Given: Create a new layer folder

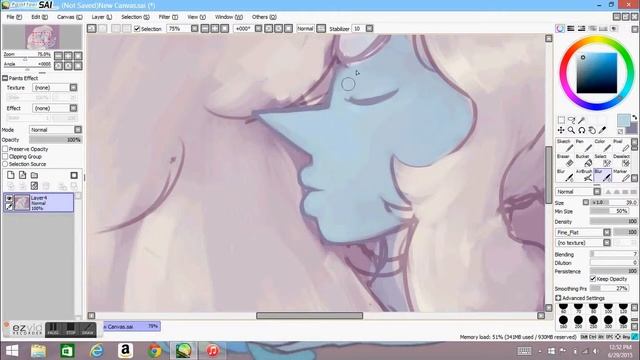Looking at the screenshot, I should click(x=34, y=175).
